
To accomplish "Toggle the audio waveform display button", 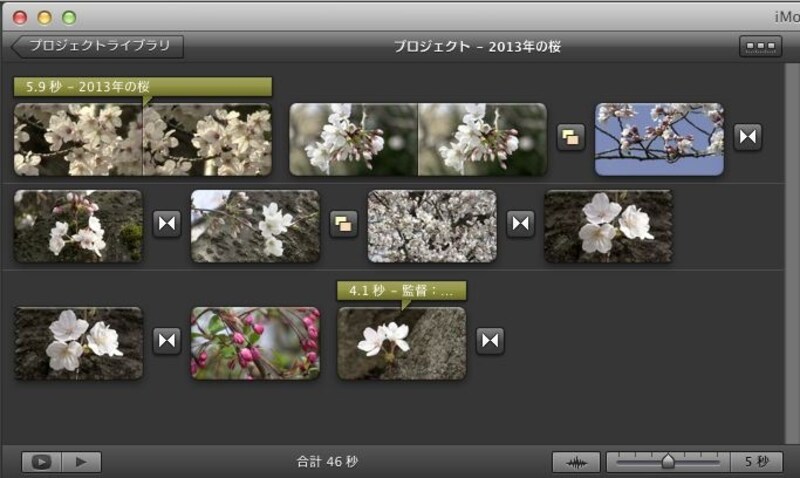I will (576, 462).
